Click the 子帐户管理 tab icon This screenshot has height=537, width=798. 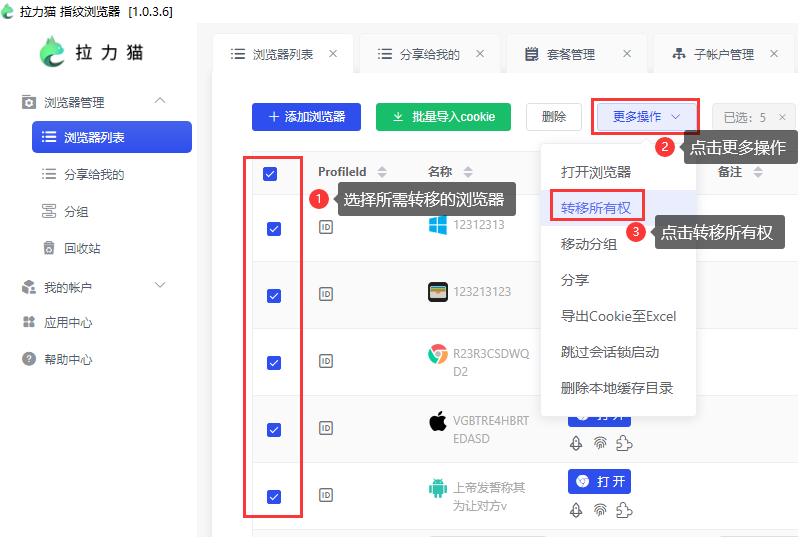(679, 53)
